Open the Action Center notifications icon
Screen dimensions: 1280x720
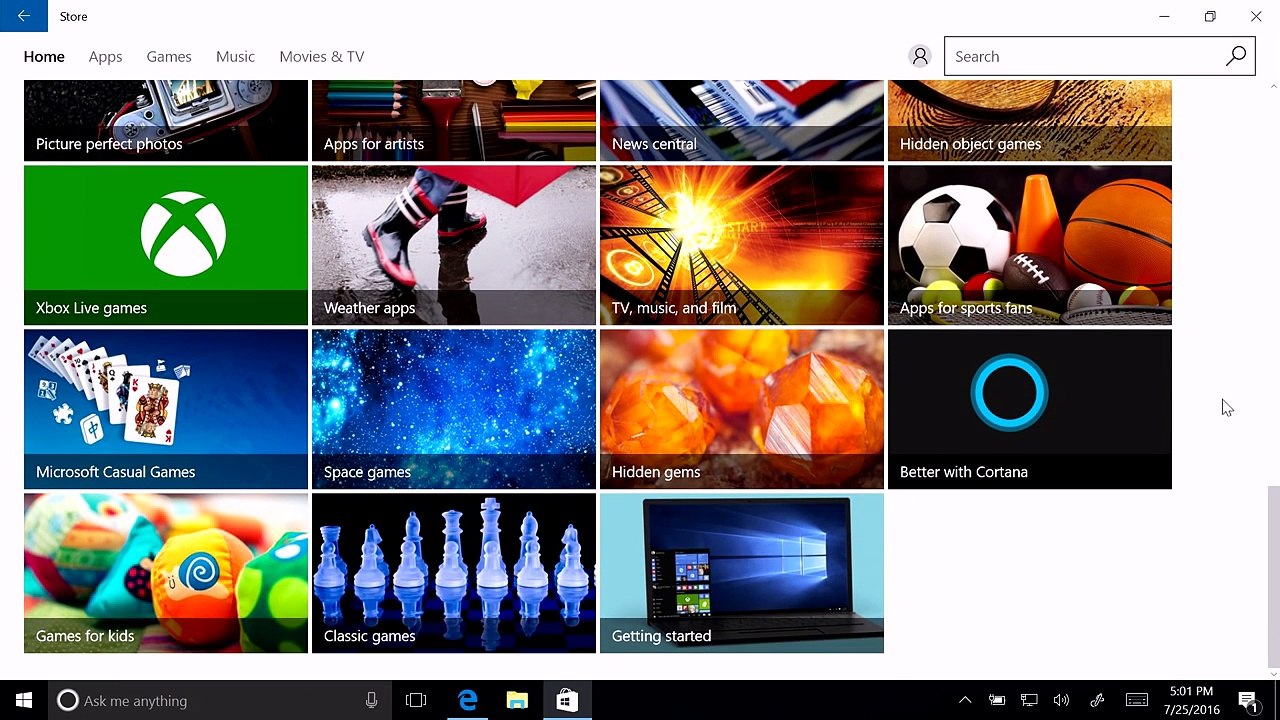pyautogui.click(x=1248, y=700)
